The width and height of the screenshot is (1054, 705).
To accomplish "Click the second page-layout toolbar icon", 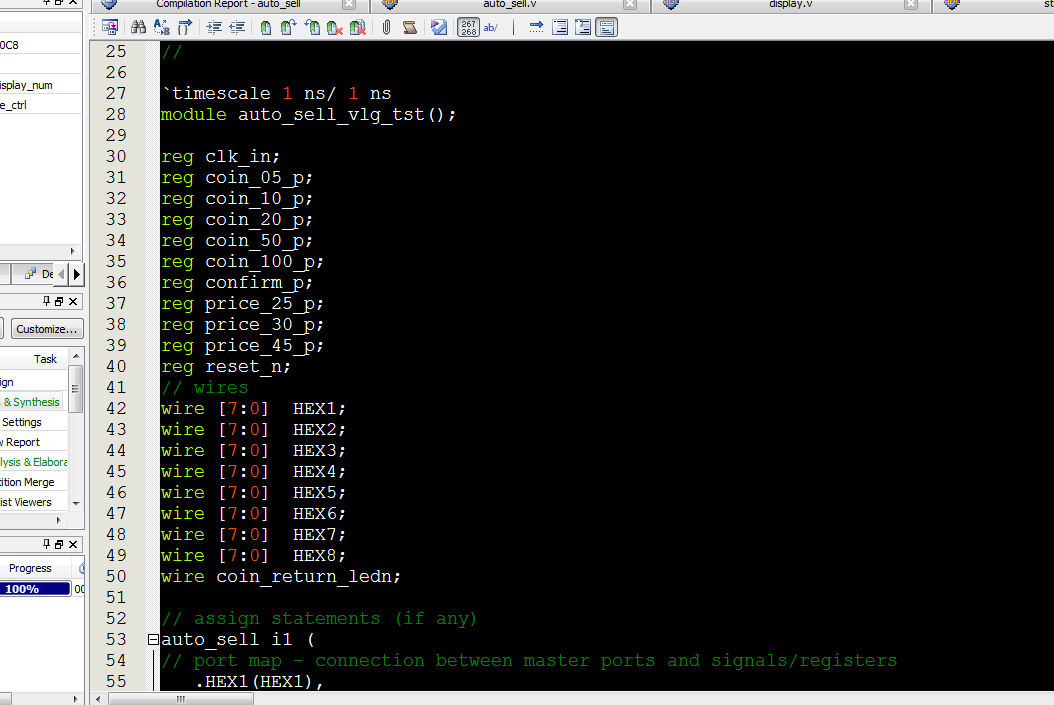I will pos(583,28).
